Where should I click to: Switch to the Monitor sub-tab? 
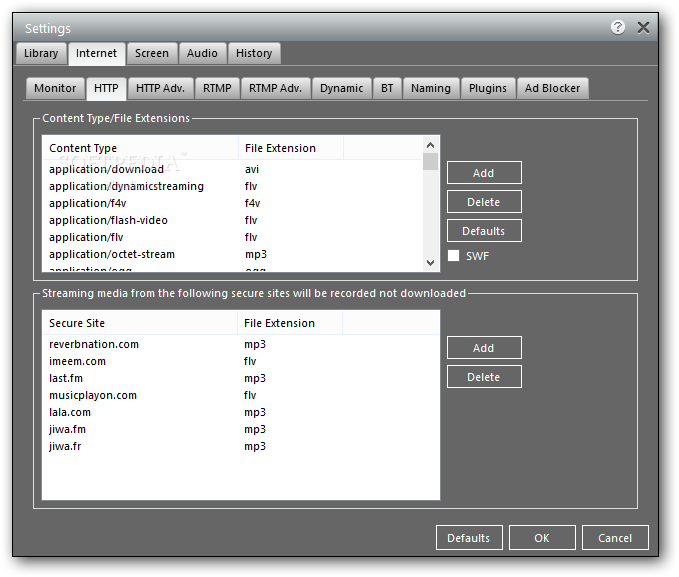55,88
